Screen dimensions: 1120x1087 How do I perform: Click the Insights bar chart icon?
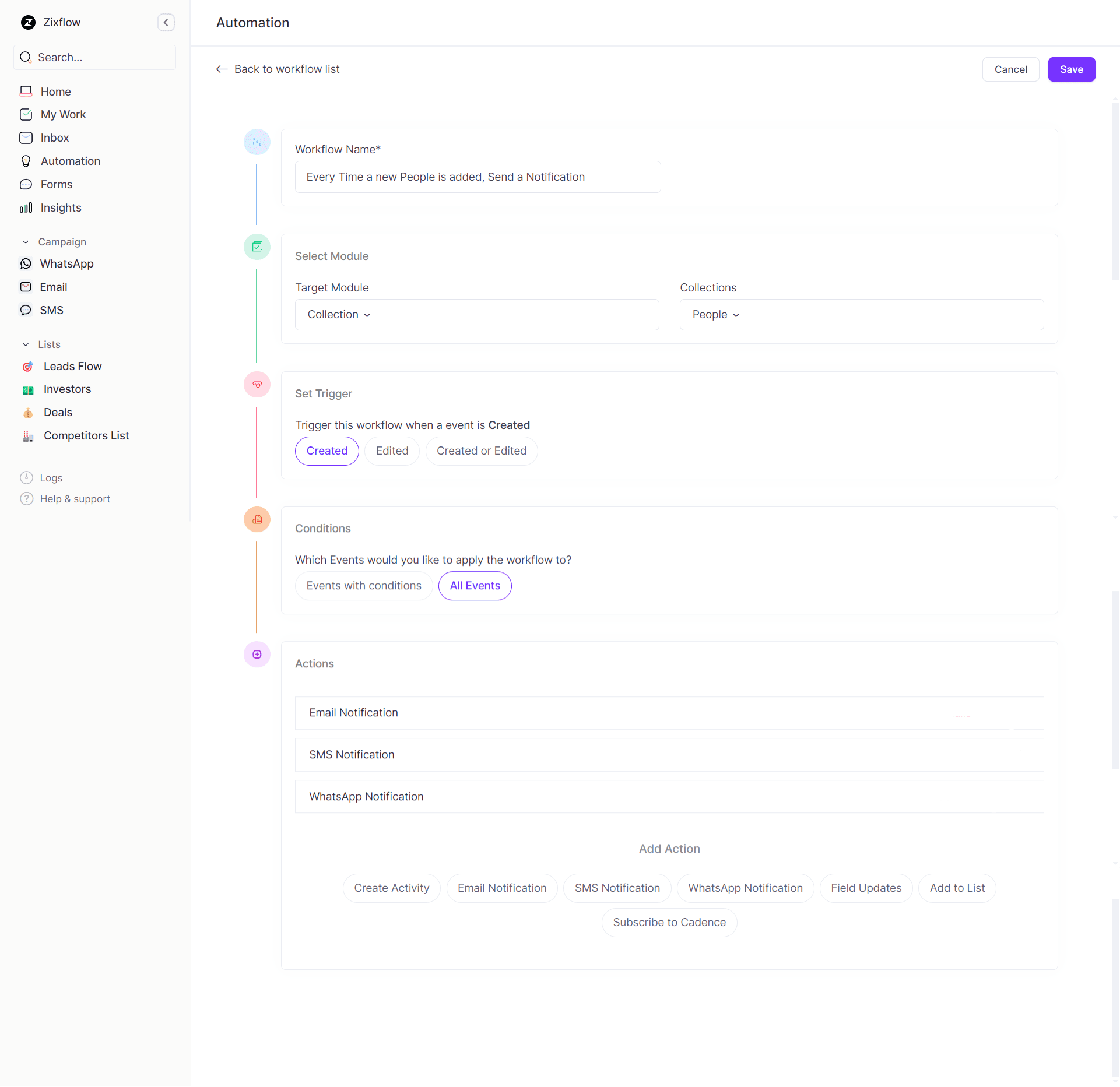pos(26,208)
